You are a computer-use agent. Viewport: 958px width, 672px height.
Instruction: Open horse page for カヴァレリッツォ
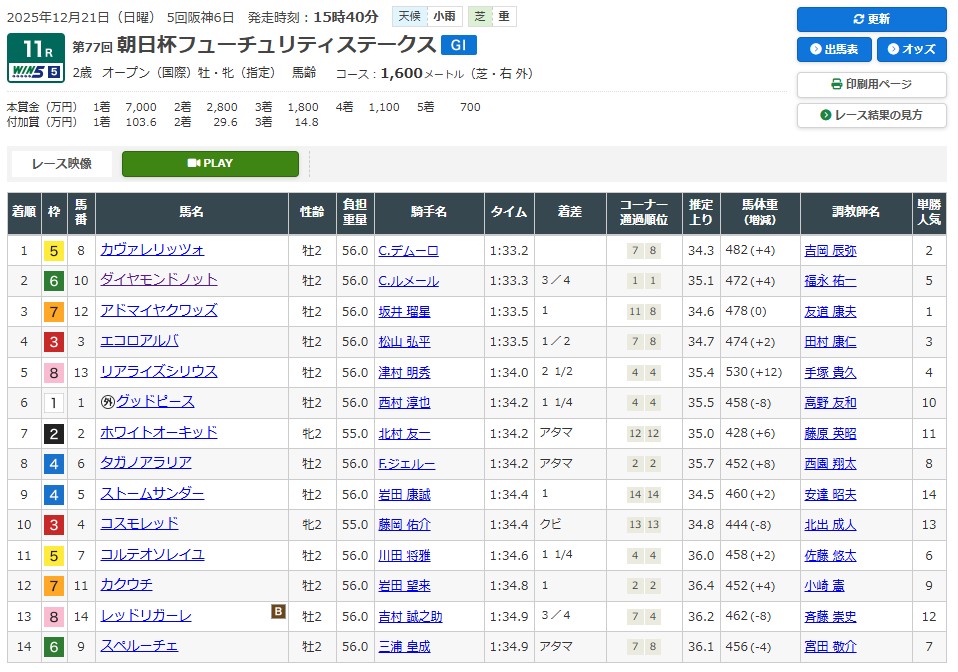pyautogui.click(x=152, y=250)
